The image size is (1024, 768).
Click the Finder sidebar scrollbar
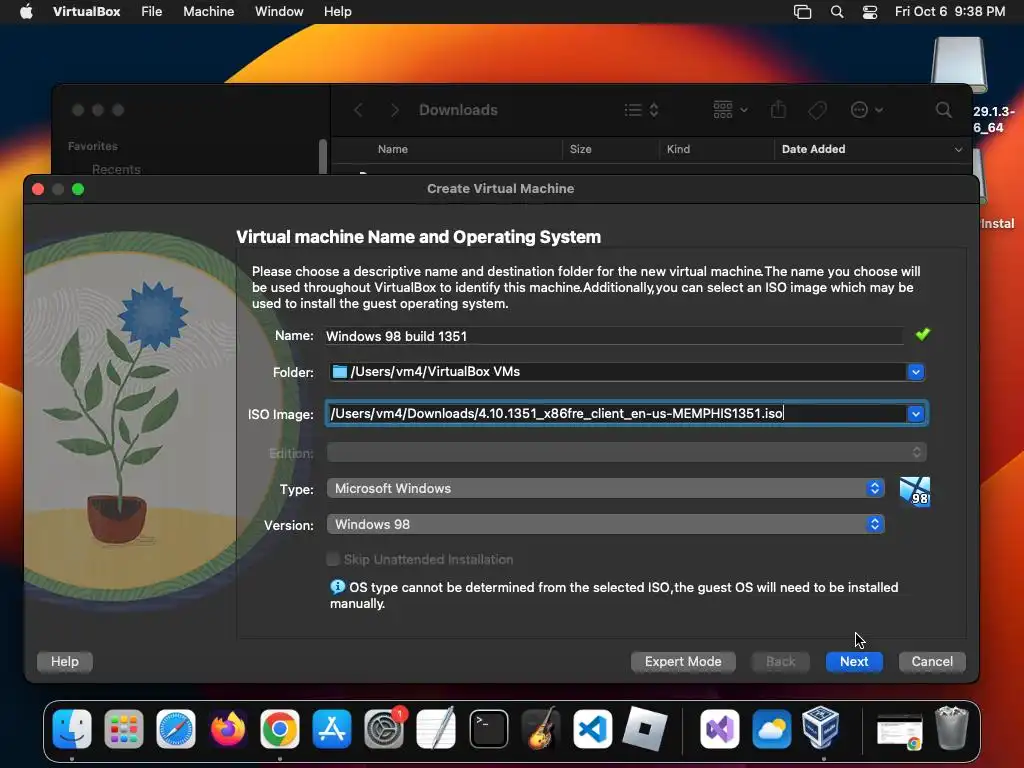323,157
